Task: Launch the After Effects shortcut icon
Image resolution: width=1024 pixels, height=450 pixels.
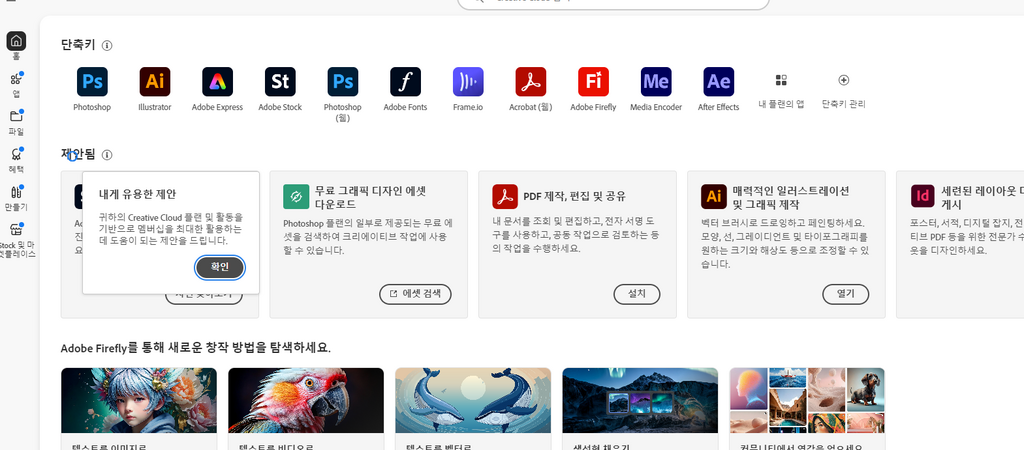Action: click(x=719, y=82)
